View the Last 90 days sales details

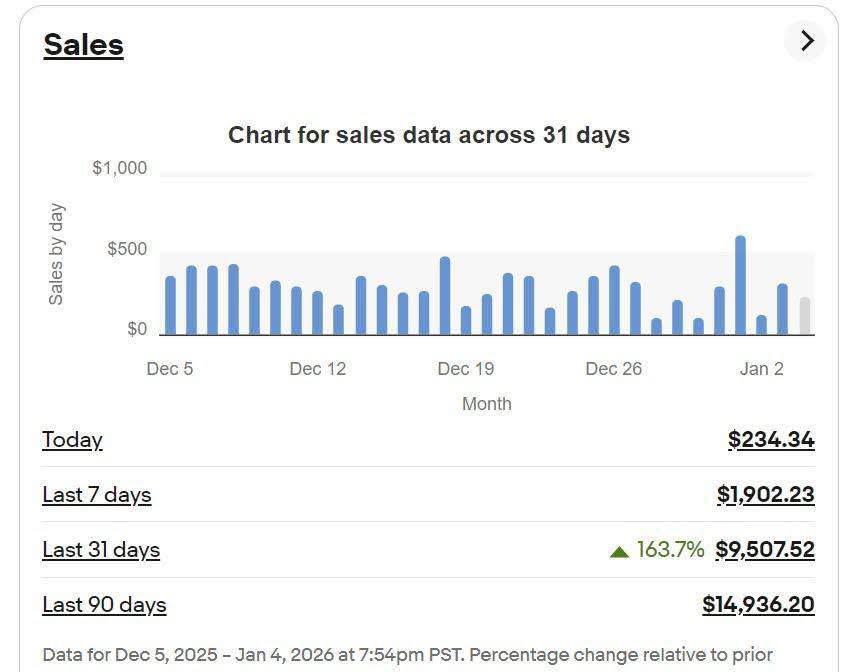point(103,604)
